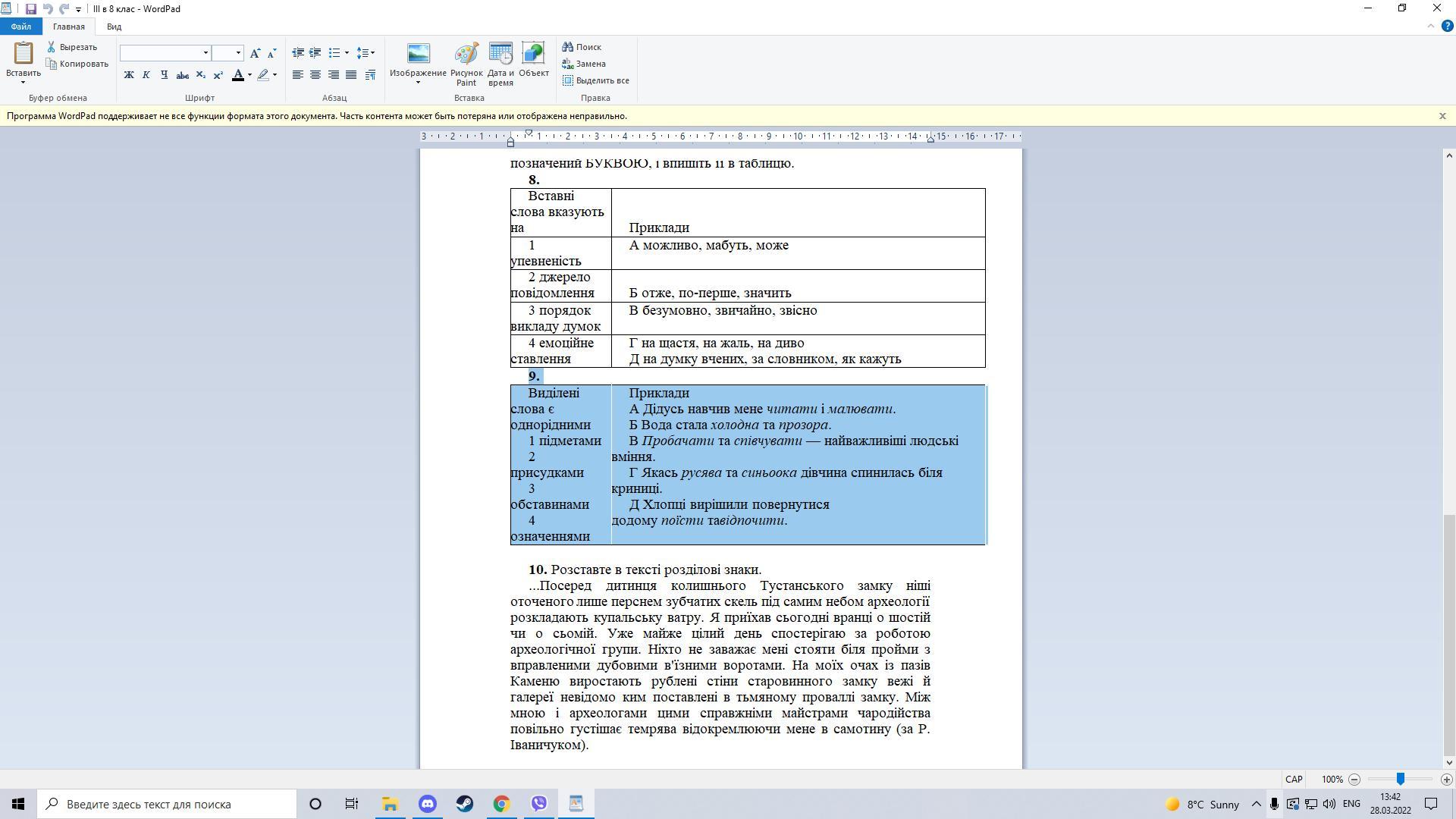1456x819 pixels.
Task: Click the Save icon in quick access toolbar
Action: pos(30,9)
